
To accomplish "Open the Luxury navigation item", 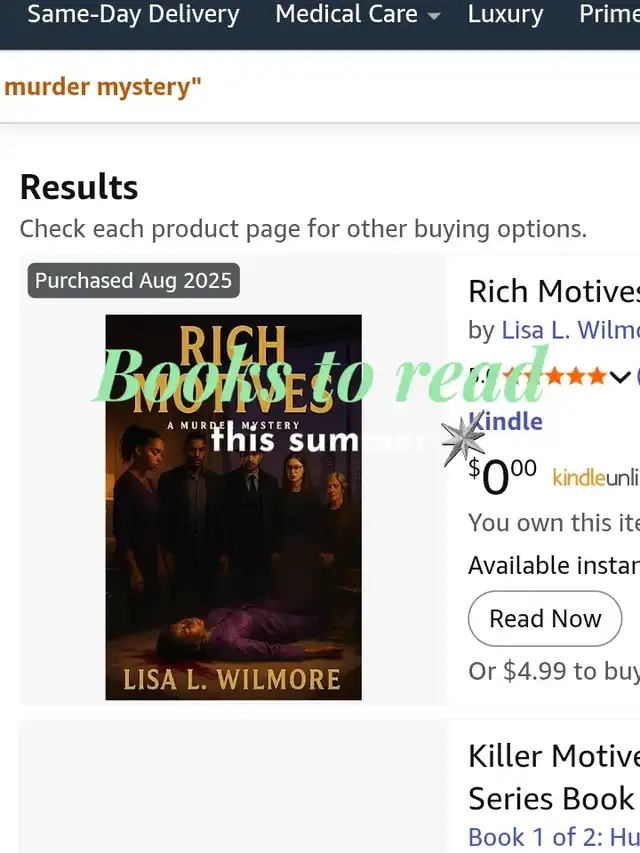I will click(505, 15).
